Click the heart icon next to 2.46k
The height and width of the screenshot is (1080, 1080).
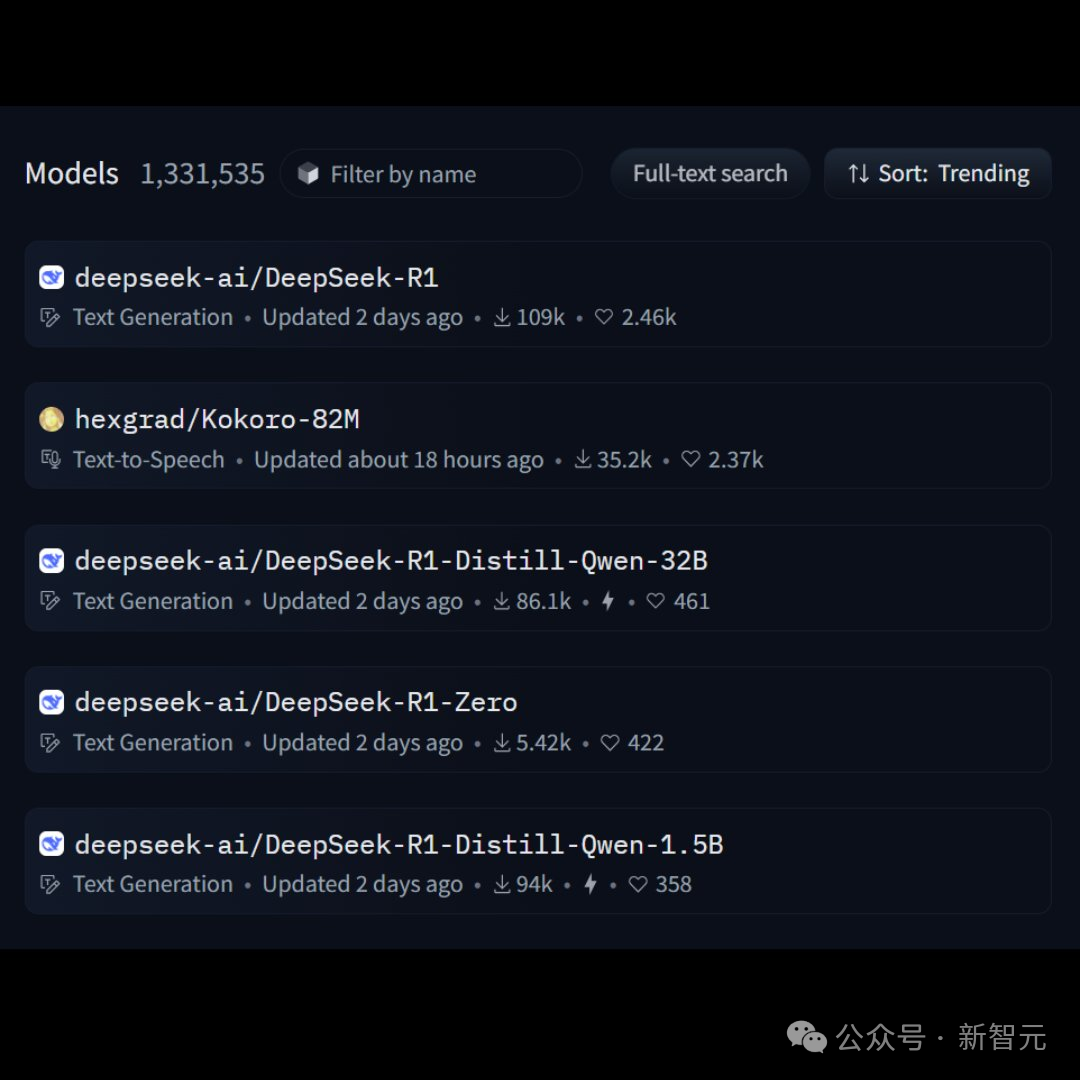pyautogui.click(x=604, y=317)
